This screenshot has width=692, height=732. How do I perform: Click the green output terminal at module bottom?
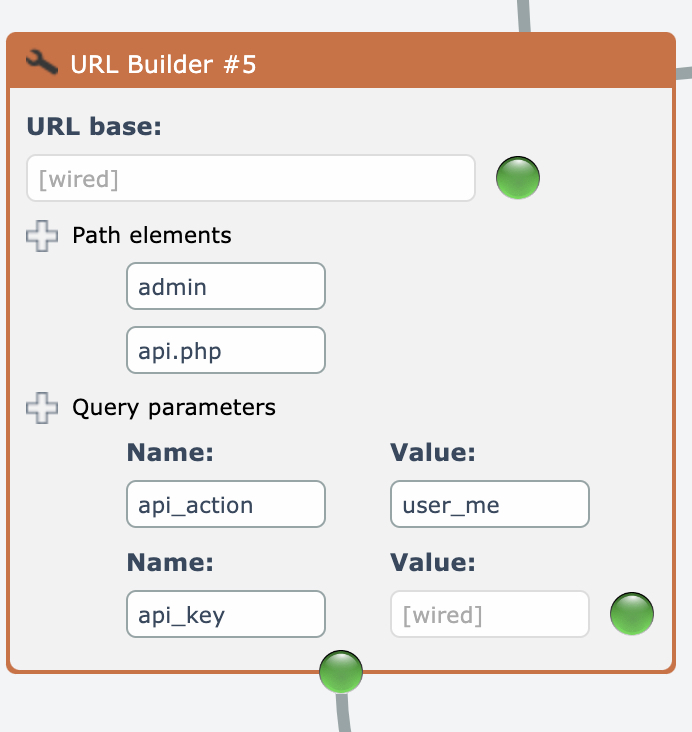pyautogui.click(x=341, y=672)
